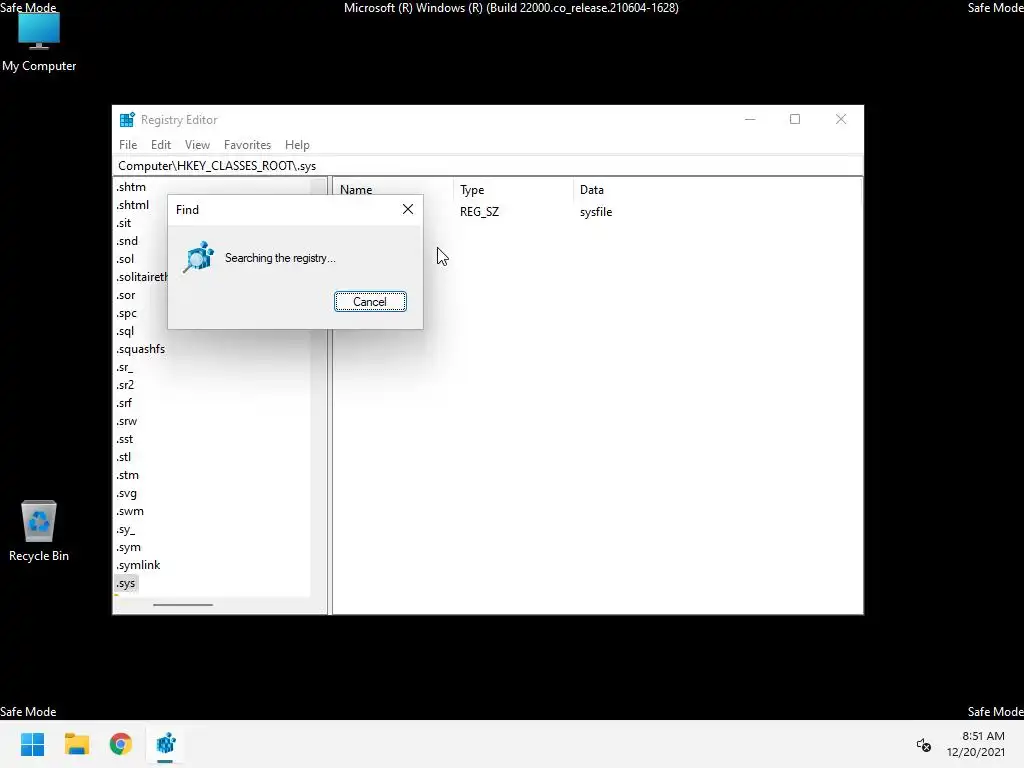The width and height of the screenshot is (1024, 768).
Task: Minimize the Registry Editor window
Action: [750, 120]
